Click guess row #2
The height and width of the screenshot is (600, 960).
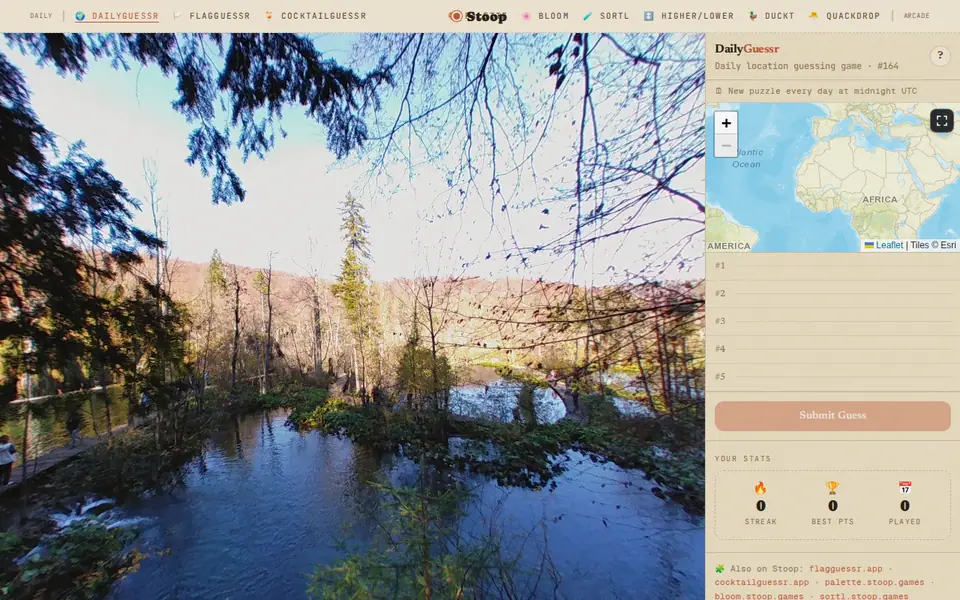coord(833,293)
